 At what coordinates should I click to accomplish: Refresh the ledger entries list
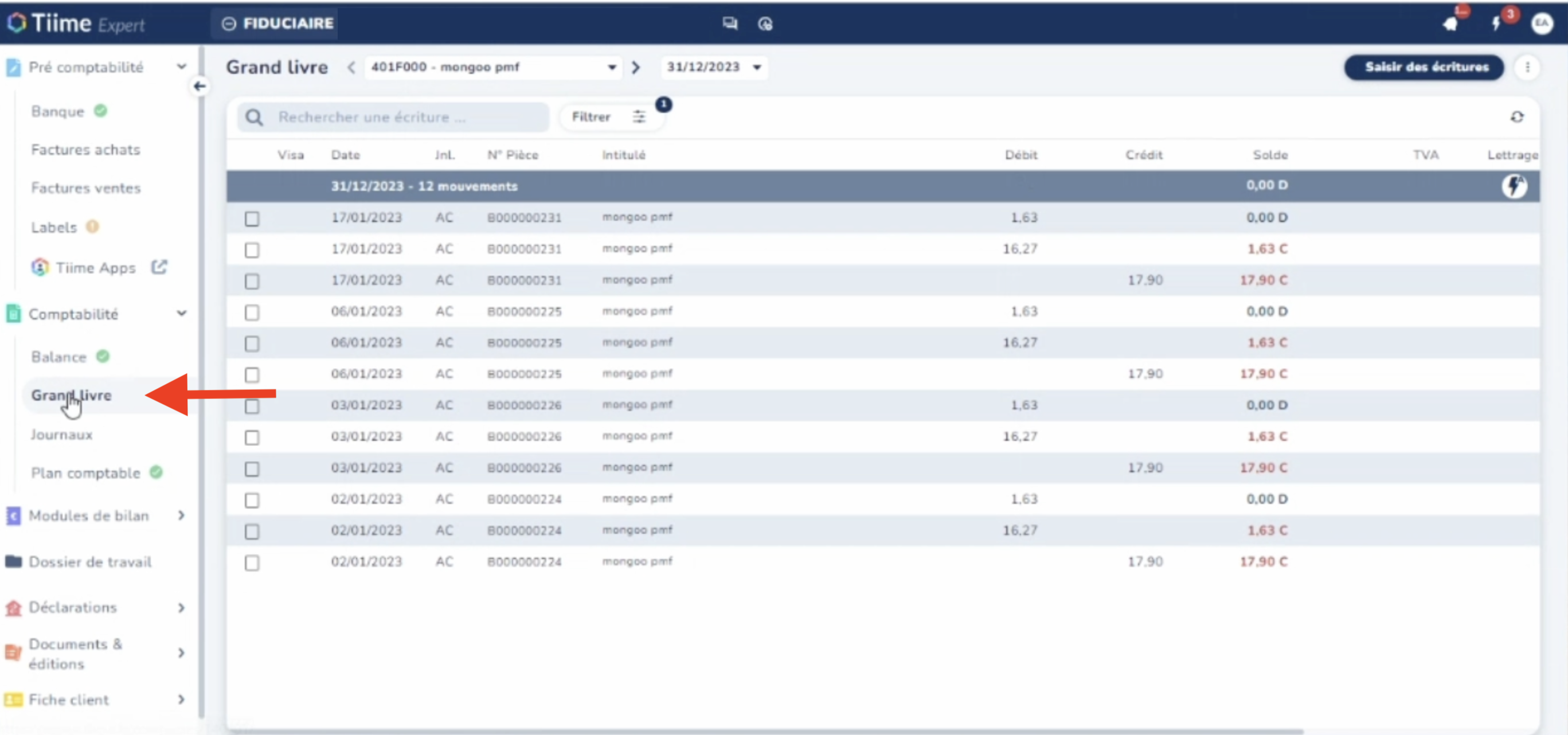click(x=1517, y=116)
